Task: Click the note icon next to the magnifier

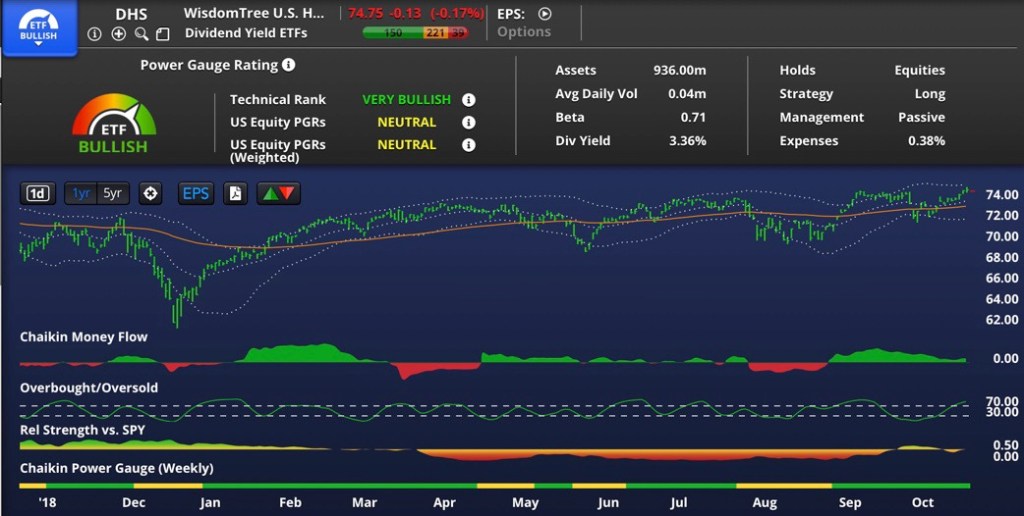Action: point(163,34)
